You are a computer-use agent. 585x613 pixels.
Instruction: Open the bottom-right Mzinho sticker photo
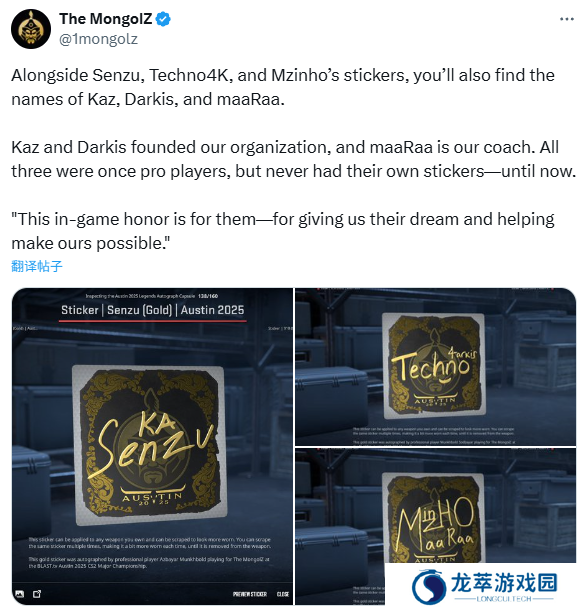(x=435, y=526)
